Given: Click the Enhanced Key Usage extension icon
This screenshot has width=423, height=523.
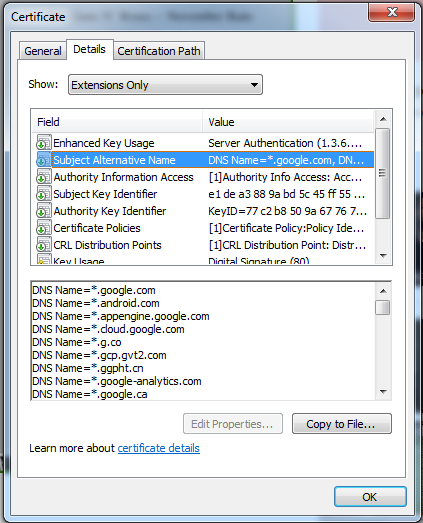Looking at the screenshot, I should pos(44,142).
